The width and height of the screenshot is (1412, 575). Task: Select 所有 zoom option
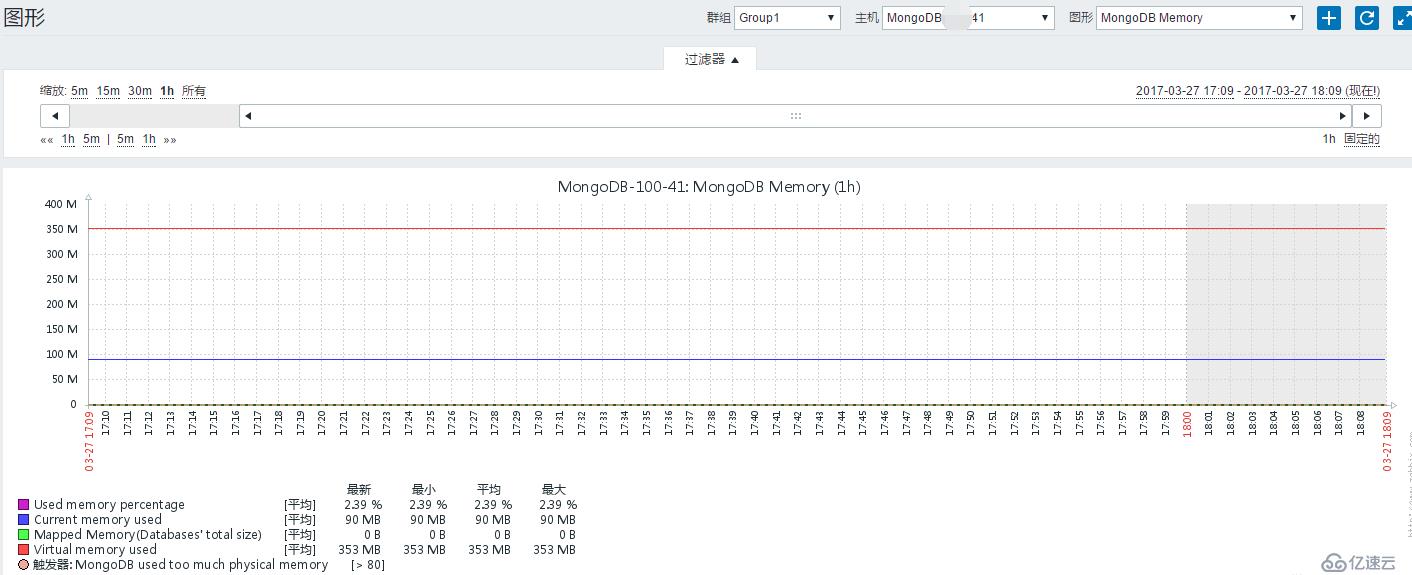click(194, 91)
